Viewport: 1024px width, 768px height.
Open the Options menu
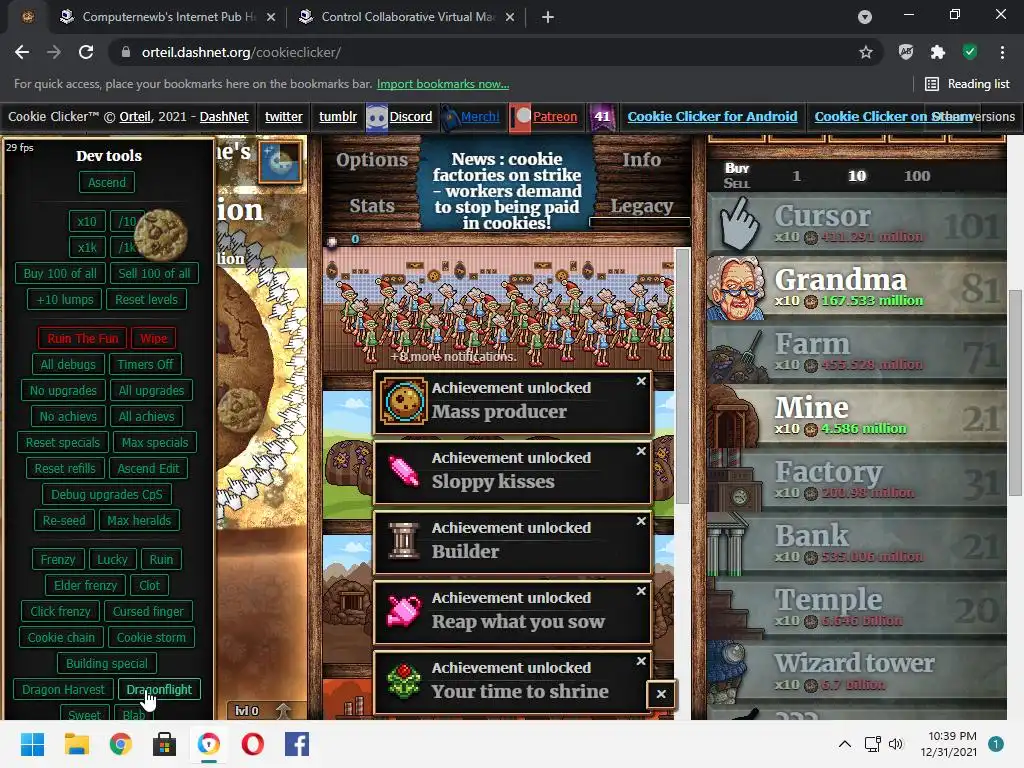[x=372, y=160]
